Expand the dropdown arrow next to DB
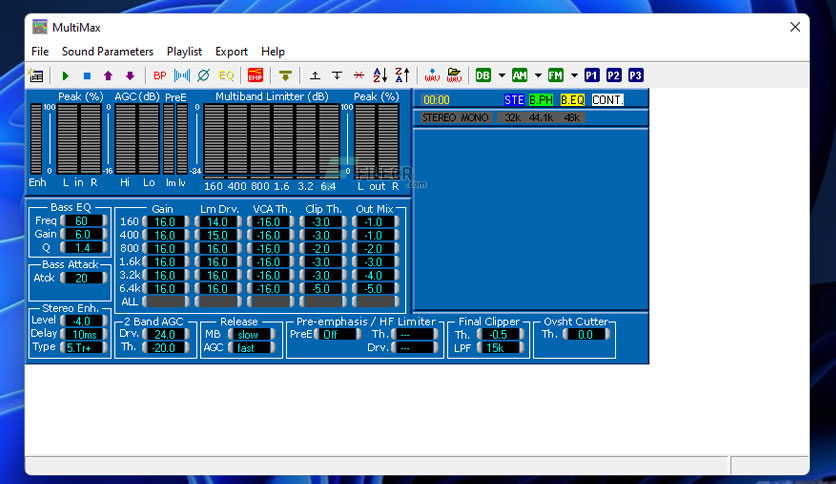836x484 pixels. (502, 76)
